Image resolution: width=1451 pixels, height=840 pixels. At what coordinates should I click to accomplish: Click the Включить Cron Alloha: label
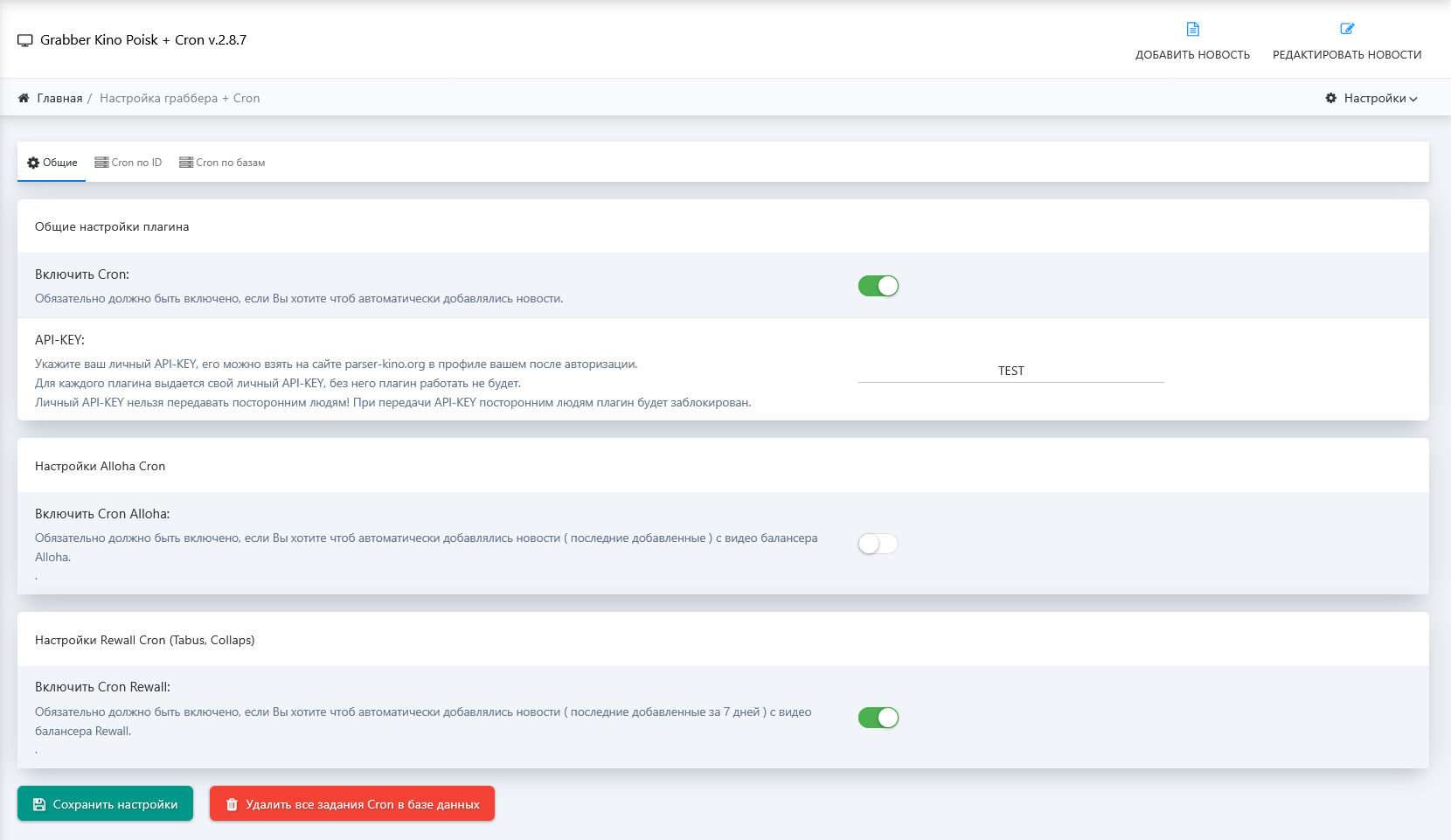tap(102, 514)
